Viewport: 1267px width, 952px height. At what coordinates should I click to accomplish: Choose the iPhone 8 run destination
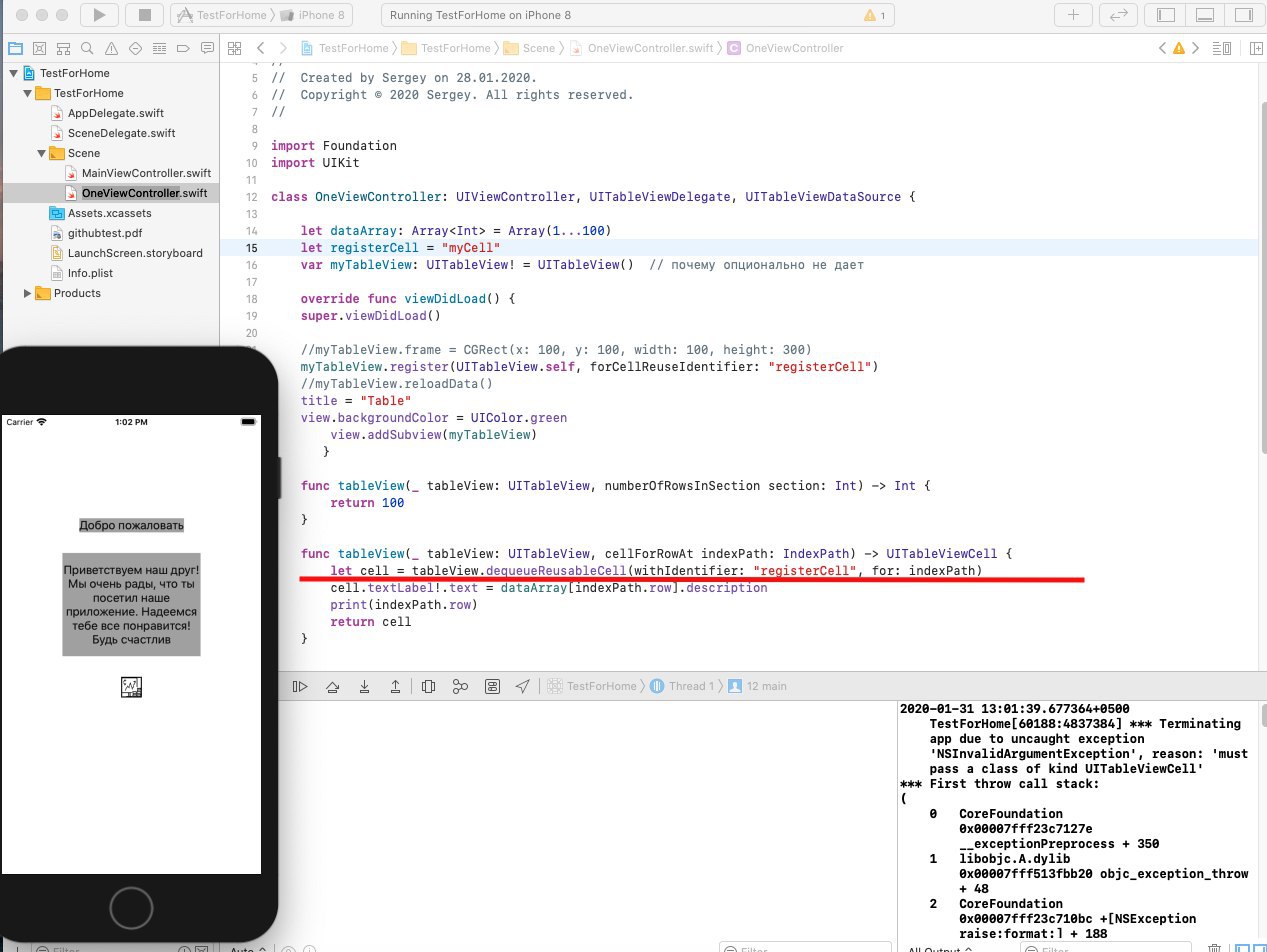click(x=314, y=16)
